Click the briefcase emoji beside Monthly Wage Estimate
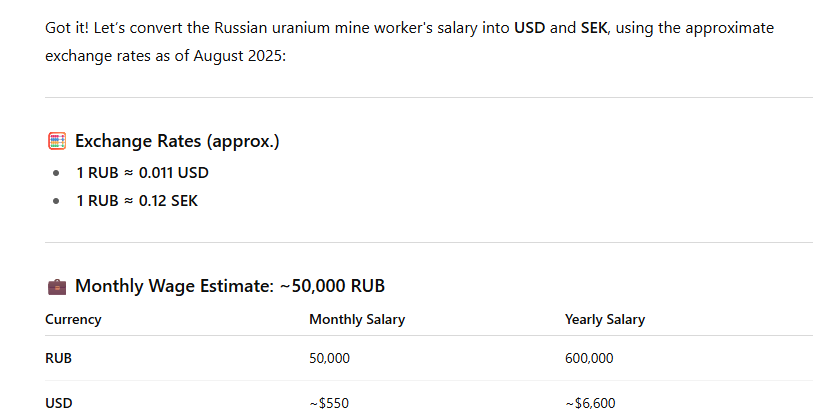 click(x=57, y=287)
